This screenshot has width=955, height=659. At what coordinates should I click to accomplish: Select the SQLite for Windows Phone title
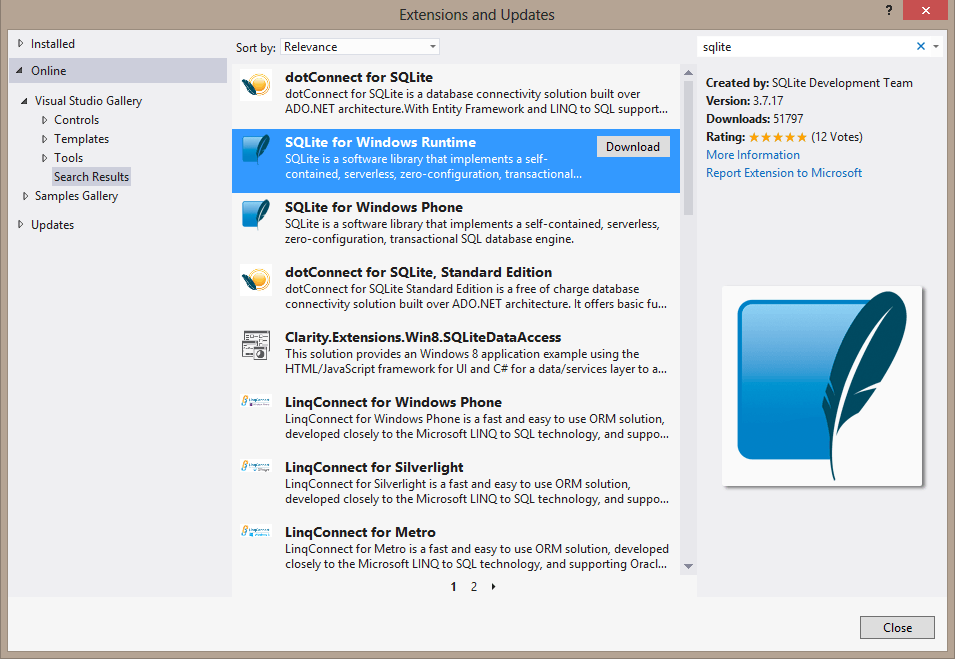pyautogui.click(x=374, y=207)
